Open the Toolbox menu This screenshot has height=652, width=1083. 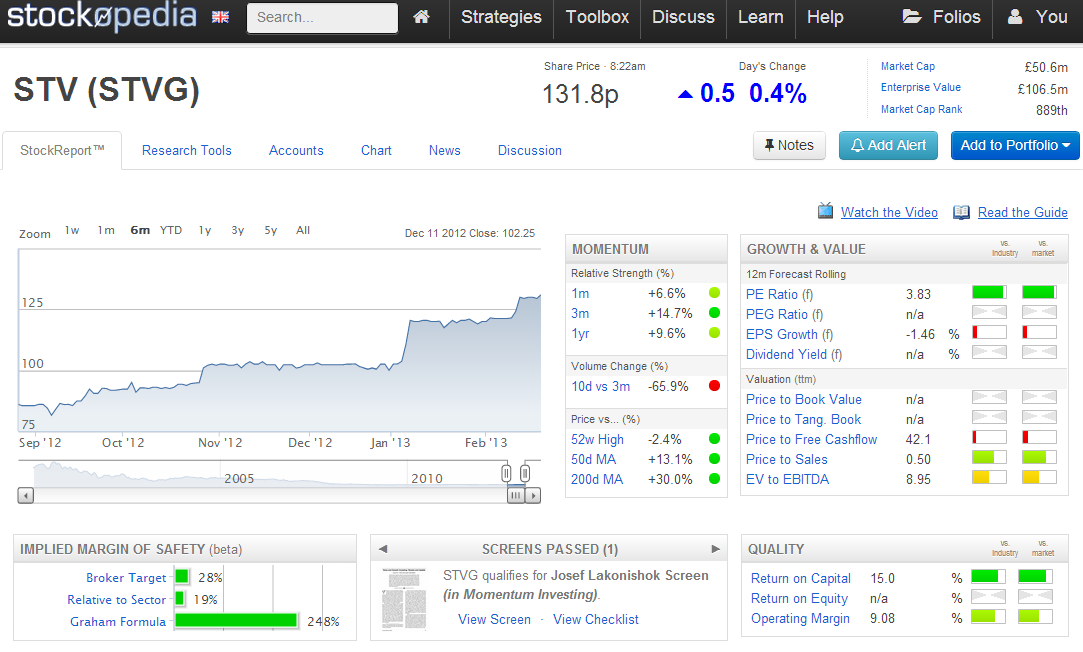[597, 17]
